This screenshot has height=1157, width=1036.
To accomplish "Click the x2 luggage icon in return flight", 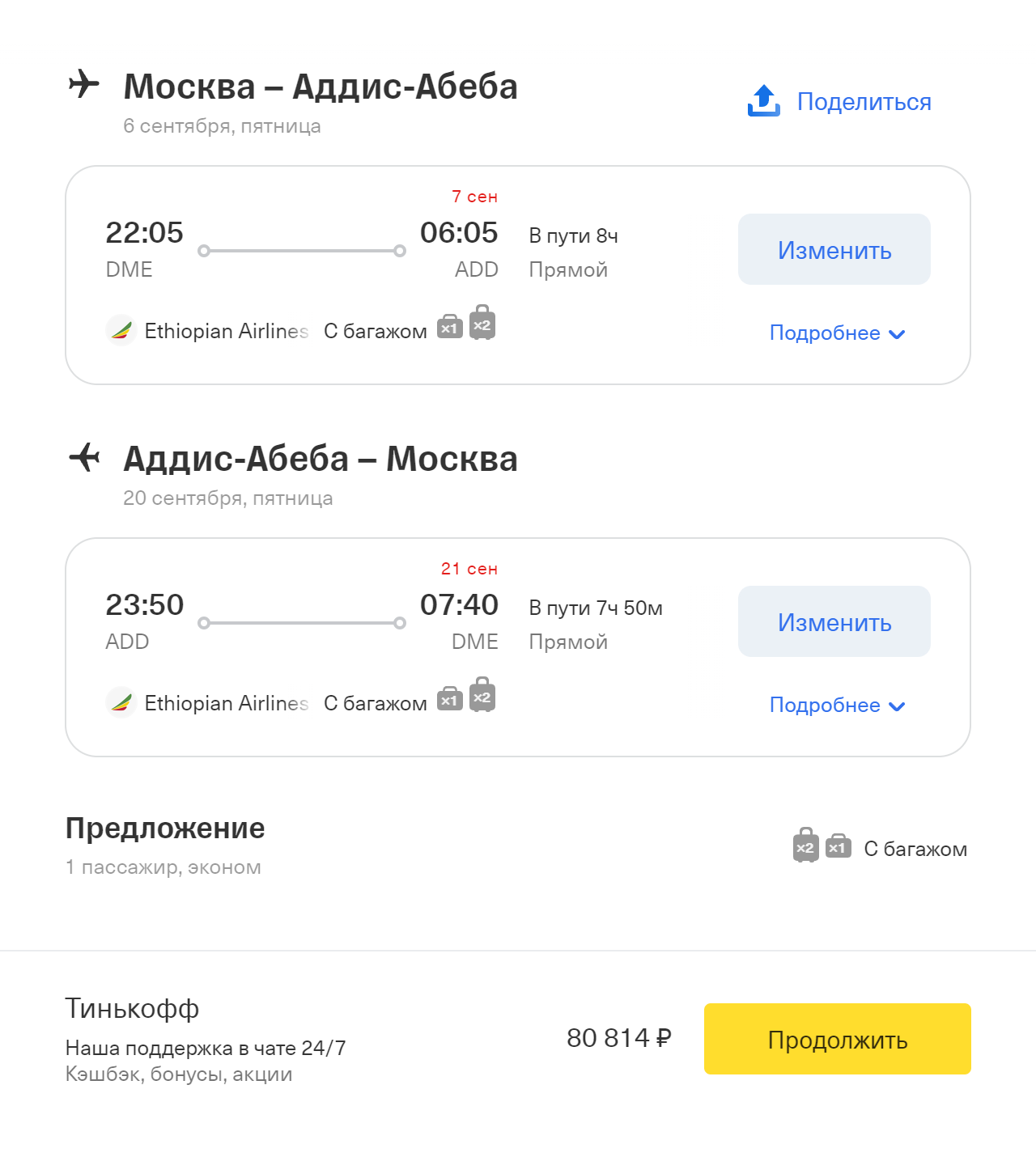I will pos(482,694).
